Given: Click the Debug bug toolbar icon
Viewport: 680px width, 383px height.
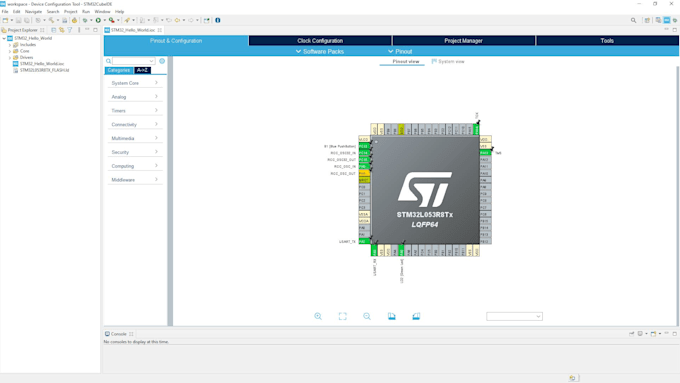Looking at the screenshot, I should pyautogui.click(x=85, y=20).
